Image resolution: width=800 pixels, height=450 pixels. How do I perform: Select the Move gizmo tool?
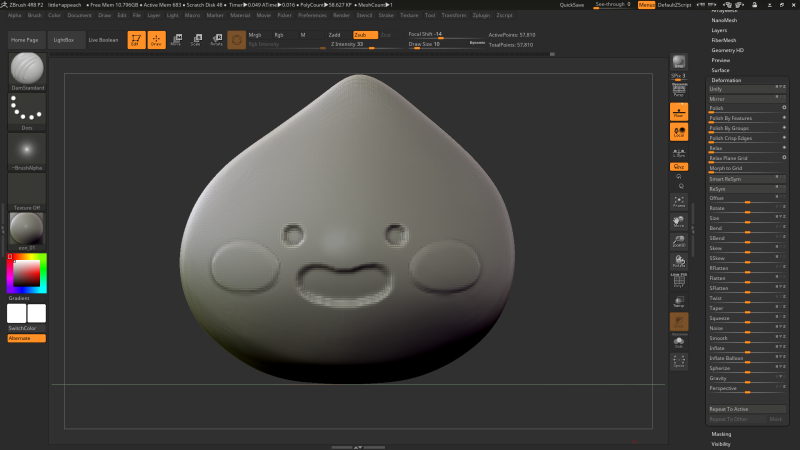pyautogui.click(x=176, y=40)
